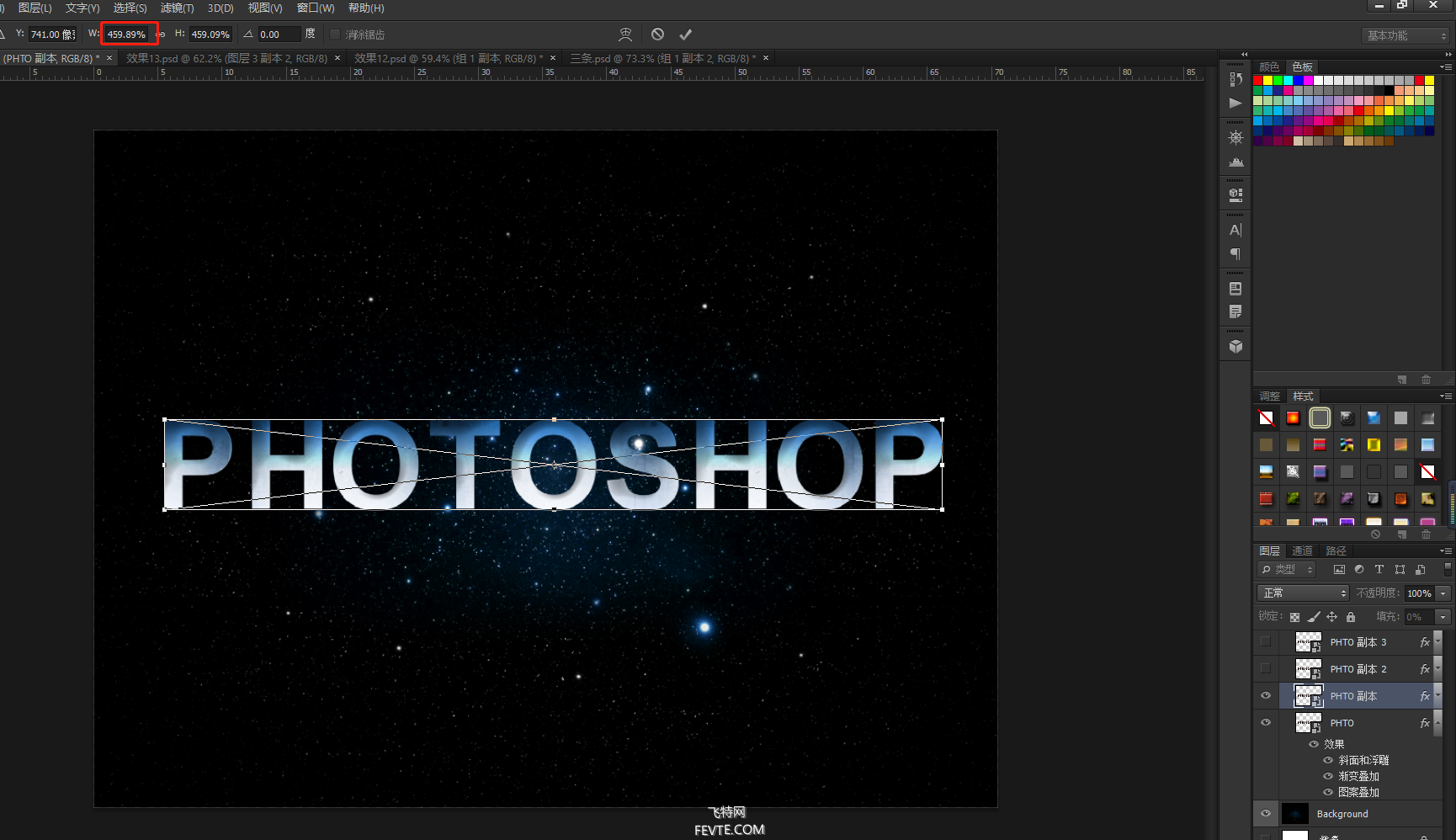
Task: Pick the cyan swatch in top row
Action: click(1289, 81)
